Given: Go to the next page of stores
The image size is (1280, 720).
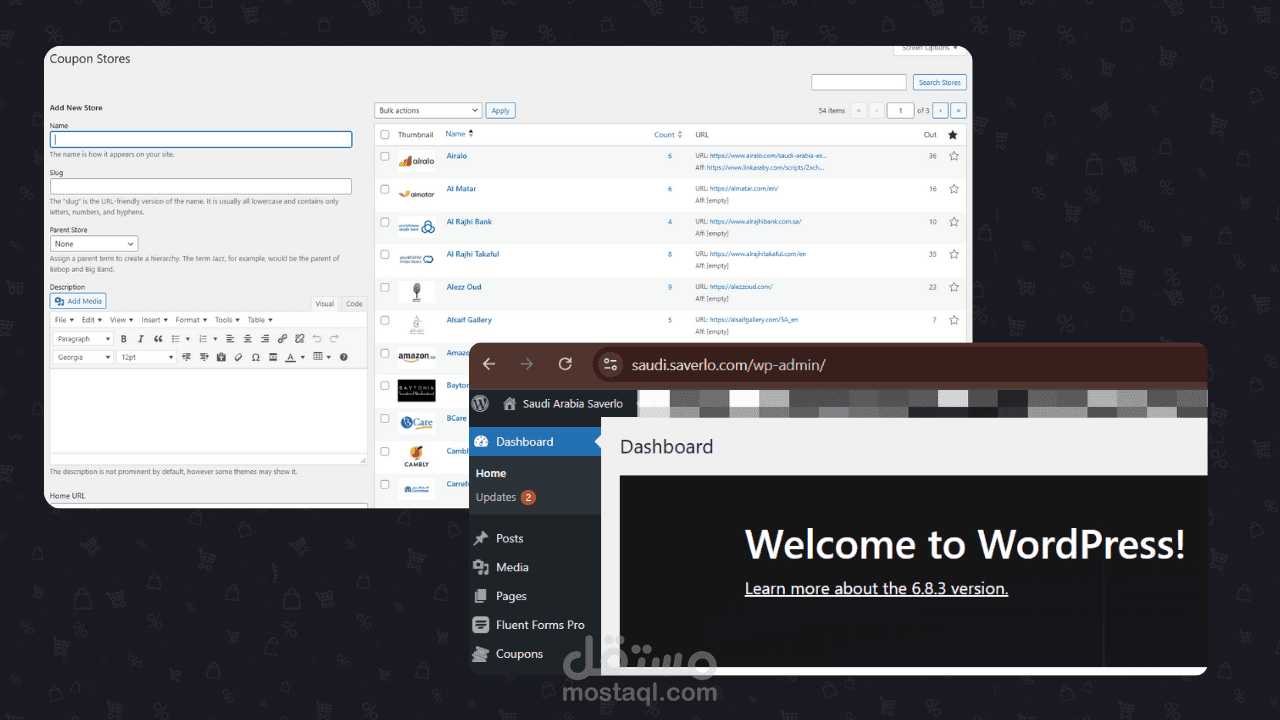Looking at the screenshot, I should click(940, 111).
